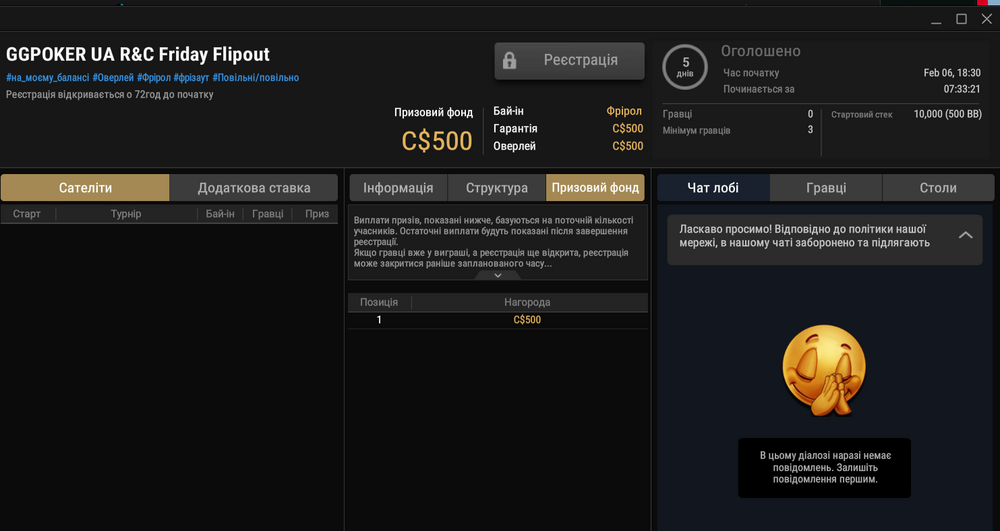Click the 5 днів countdown circle
The height and width of the screenshot is (531, 1000).
pos(685,67)
